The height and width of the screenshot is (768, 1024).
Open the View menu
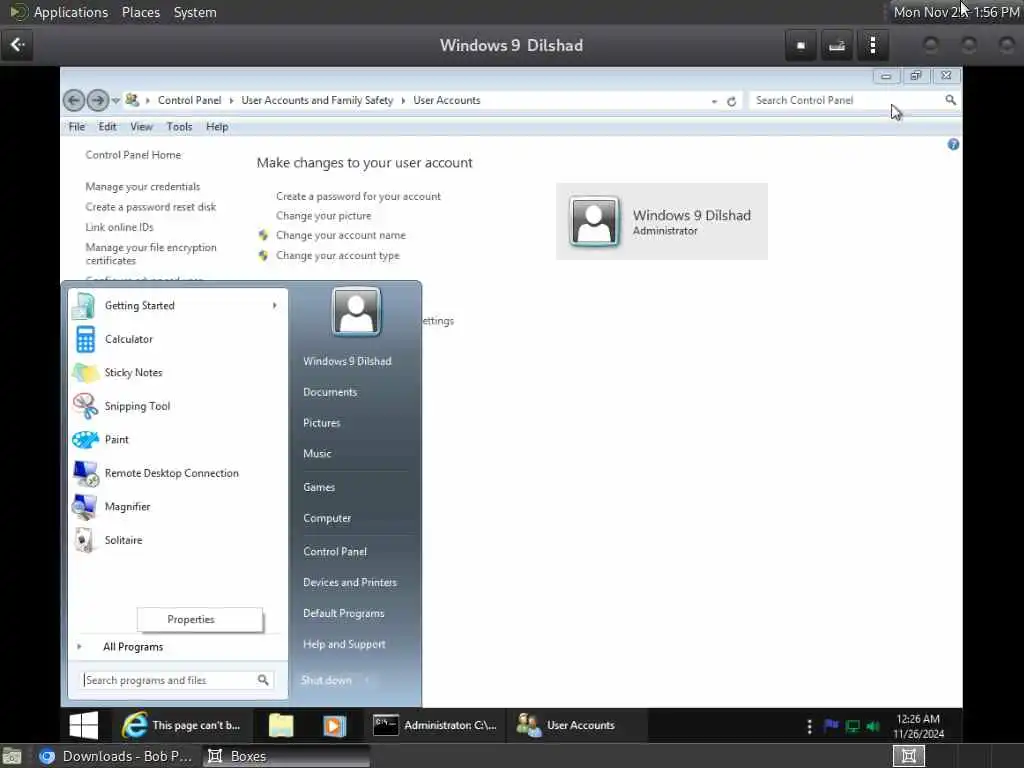point(141,127)
